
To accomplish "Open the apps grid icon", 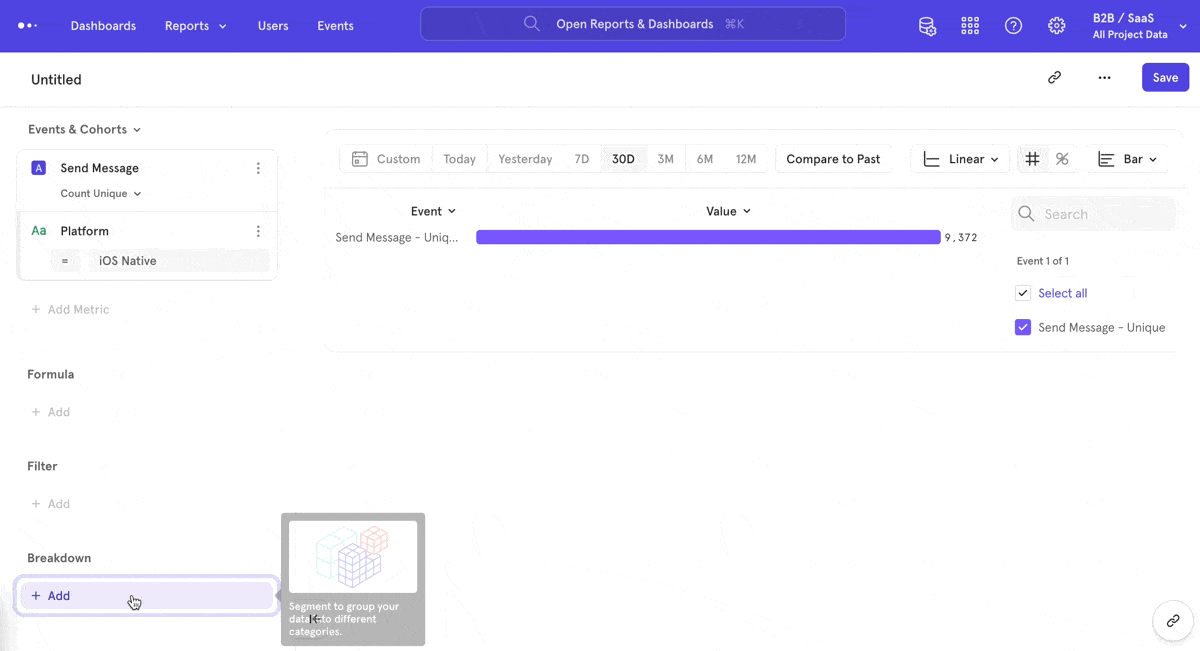I will (x=970, y=26).
